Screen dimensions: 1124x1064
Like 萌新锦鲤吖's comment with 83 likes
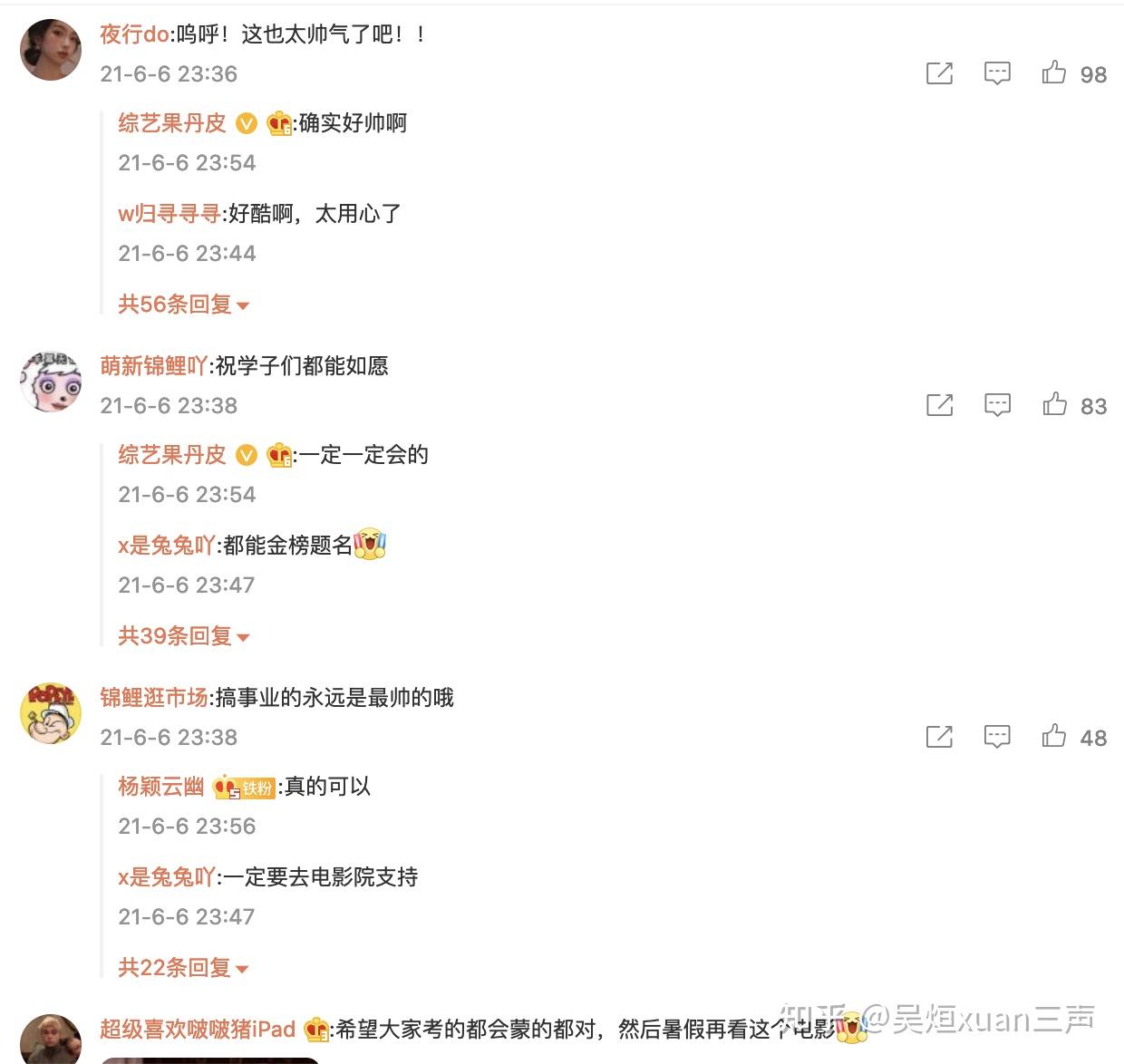click(x=1054, y=404)
